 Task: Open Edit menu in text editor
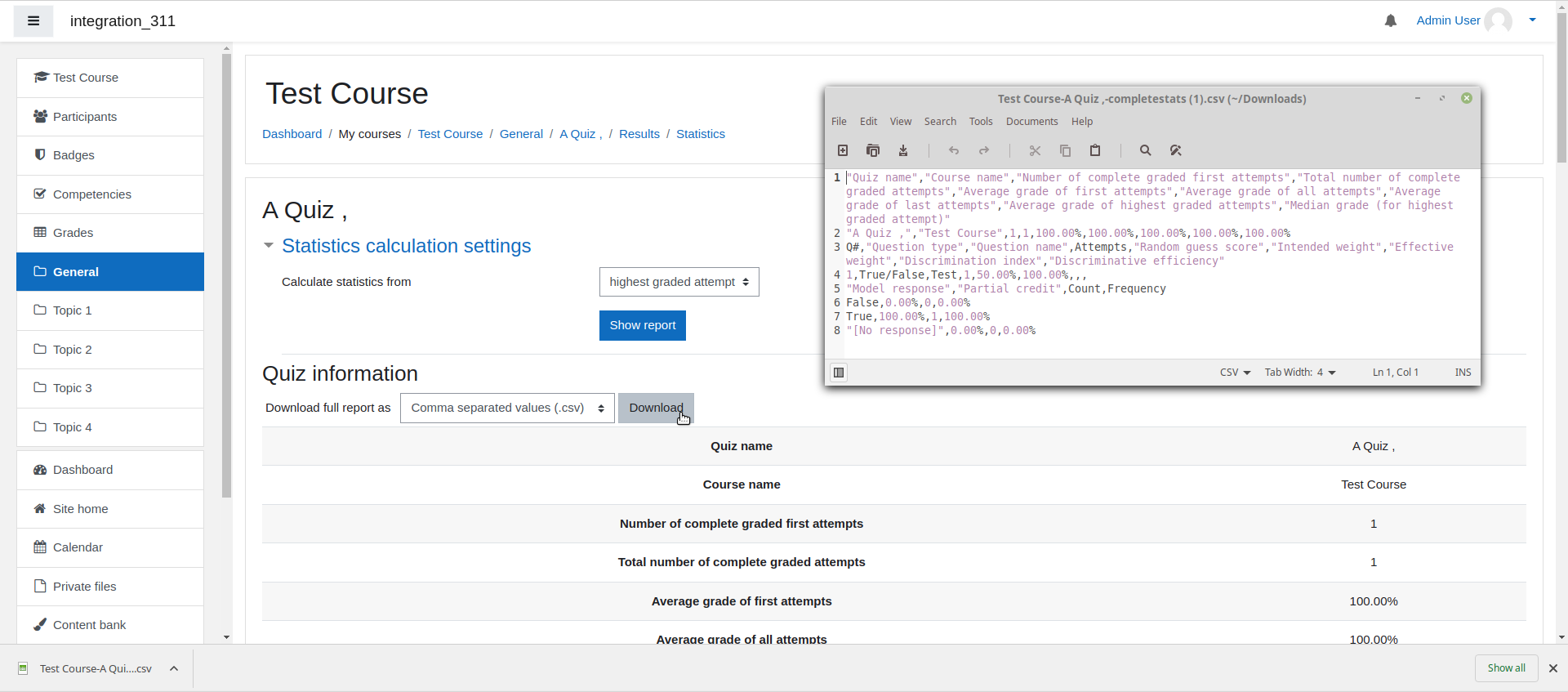[x=868, y=122]
